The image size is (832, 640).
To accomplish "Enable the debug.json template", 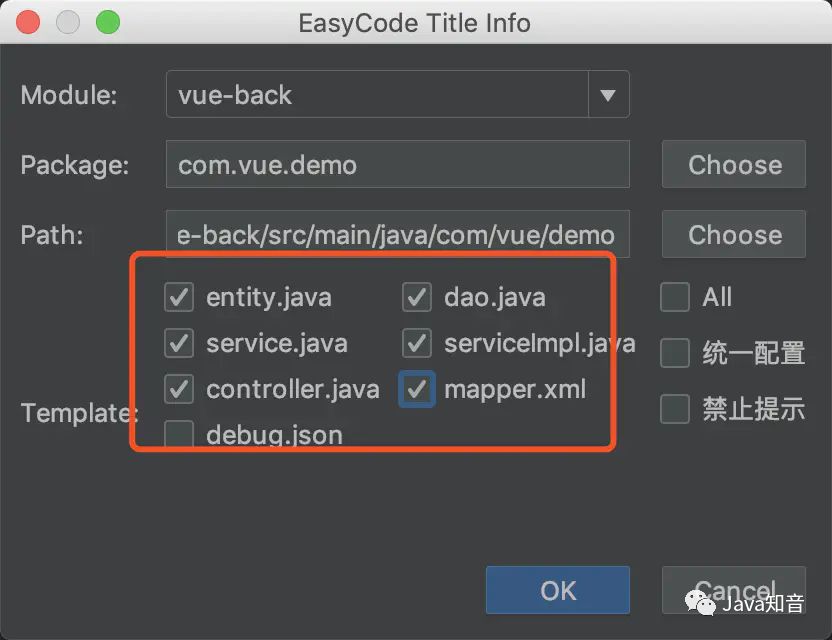I will tap(178, 435).
